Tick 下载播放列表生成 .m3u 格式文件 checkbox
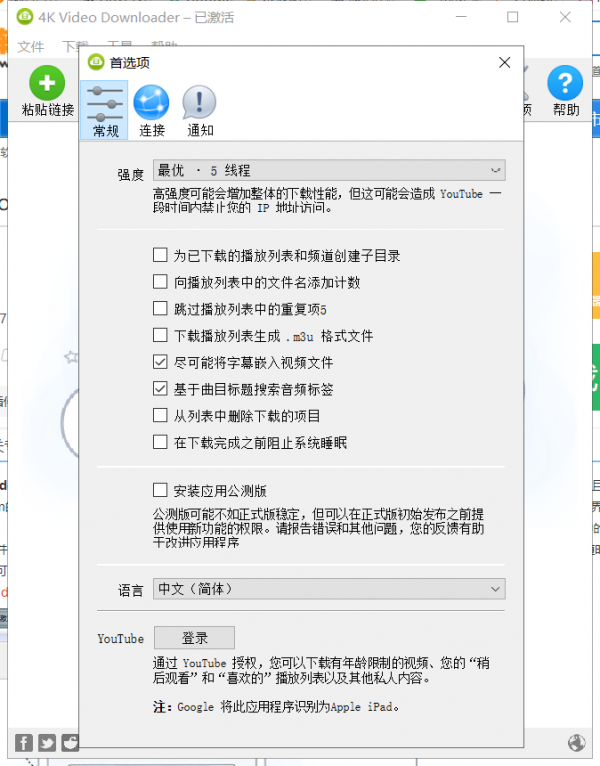This screenshot has width=600, height=766. coord(160,336)
